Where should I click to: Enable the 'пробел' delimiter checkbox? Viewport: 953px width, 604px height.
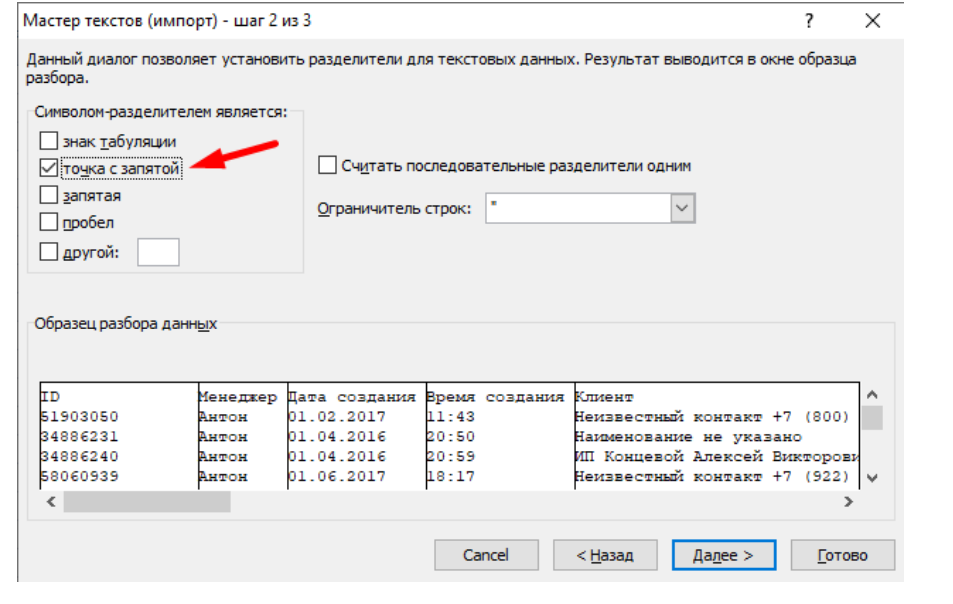(49, 223)
